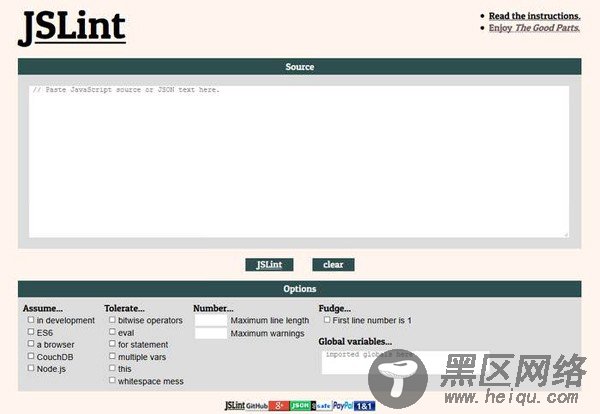Enable the CouchDB assumption

click(x=31, y=356)
